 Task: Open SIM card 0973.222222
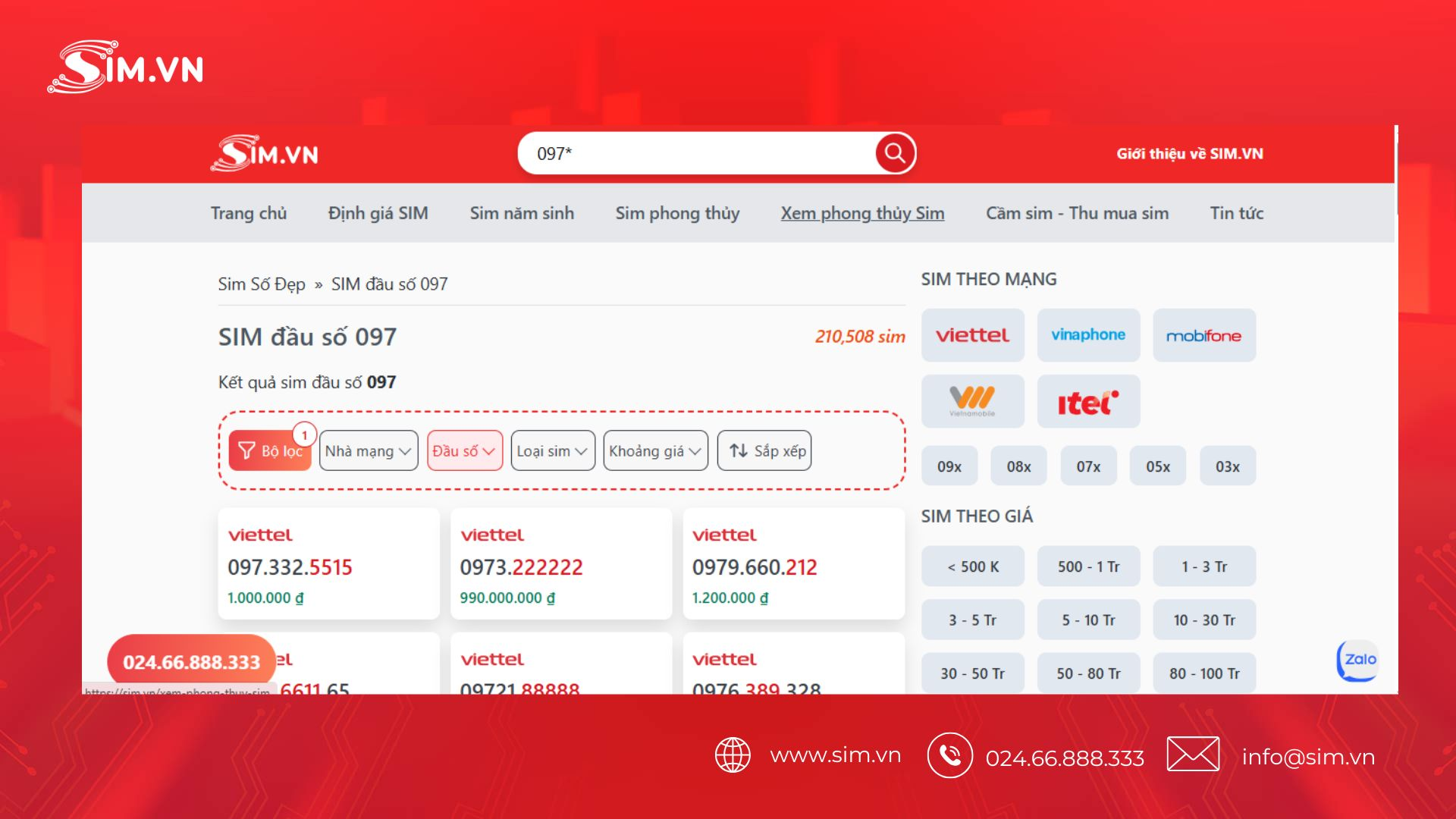561,563
